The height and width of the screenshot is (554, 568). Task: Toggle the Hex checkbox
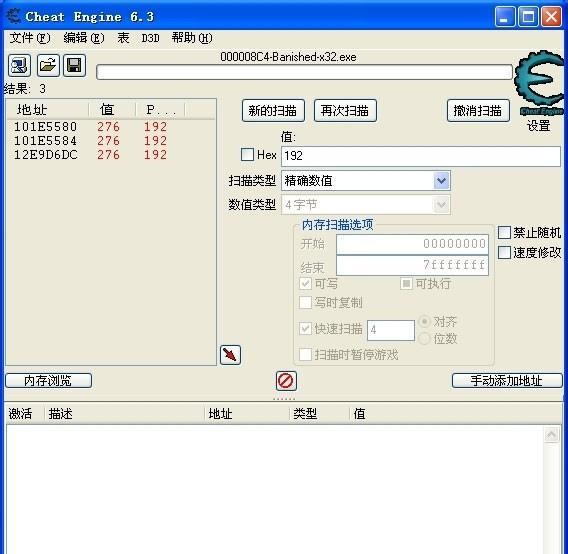coord(247,155)
